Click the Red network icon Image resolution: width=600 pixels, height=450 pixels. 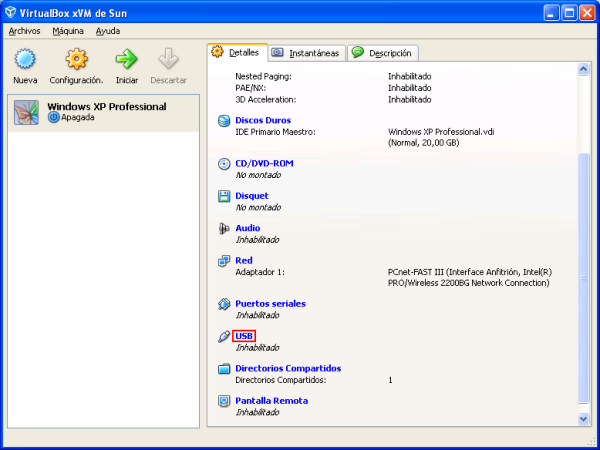224,261
